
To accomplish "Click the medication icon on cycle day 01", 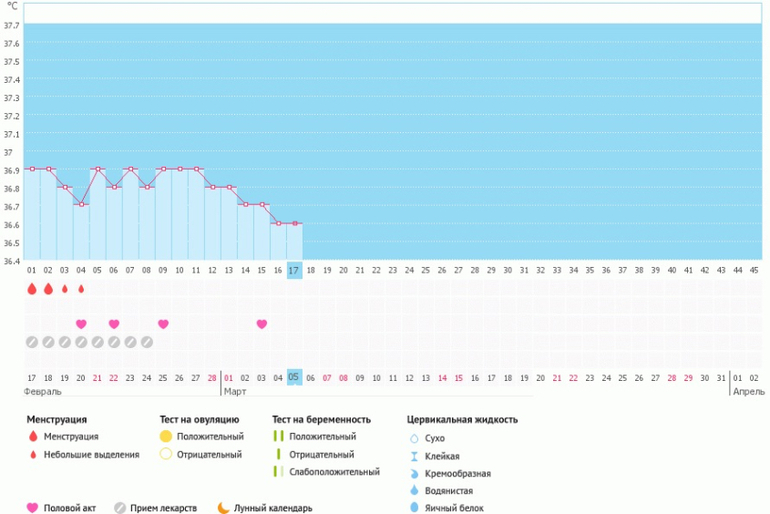I will pyautogui.click(x=32, y=342).
